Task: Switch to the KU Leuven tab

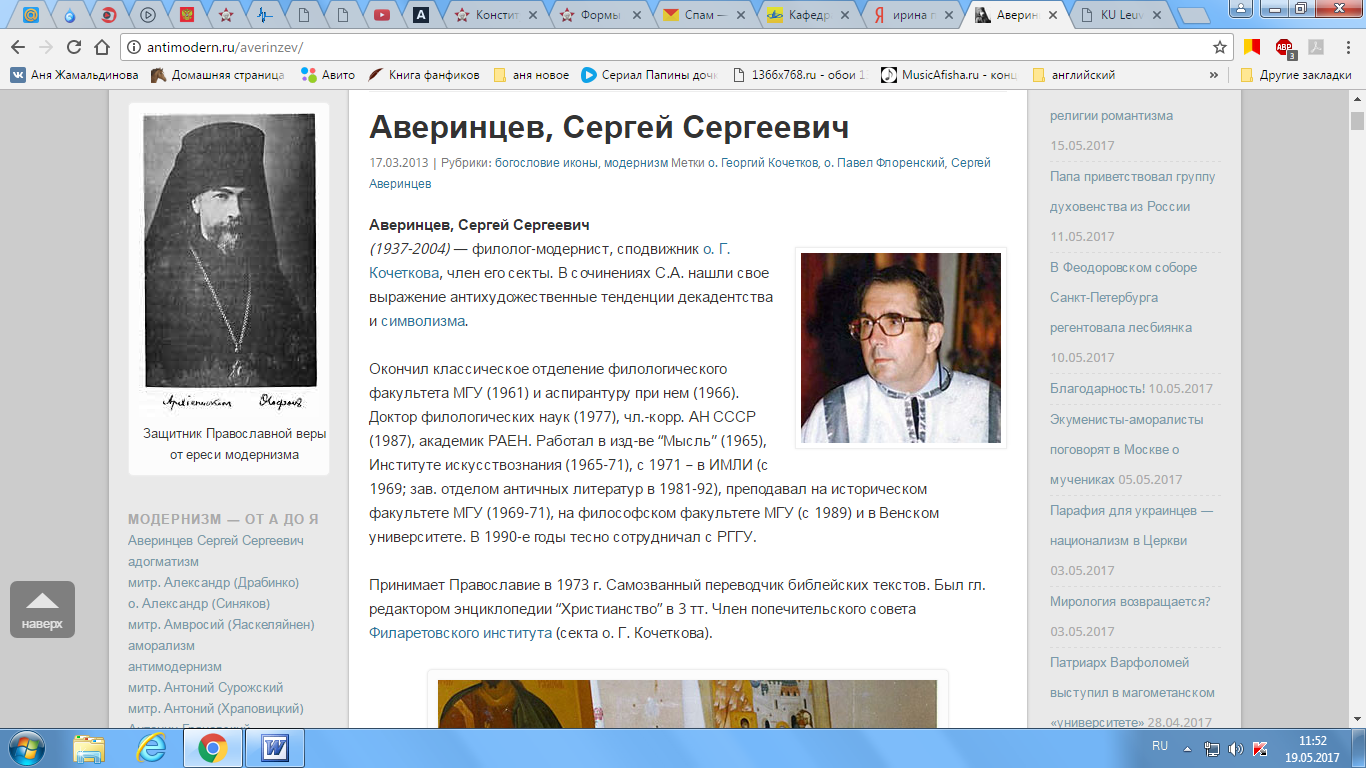Action: point(1122,14)
